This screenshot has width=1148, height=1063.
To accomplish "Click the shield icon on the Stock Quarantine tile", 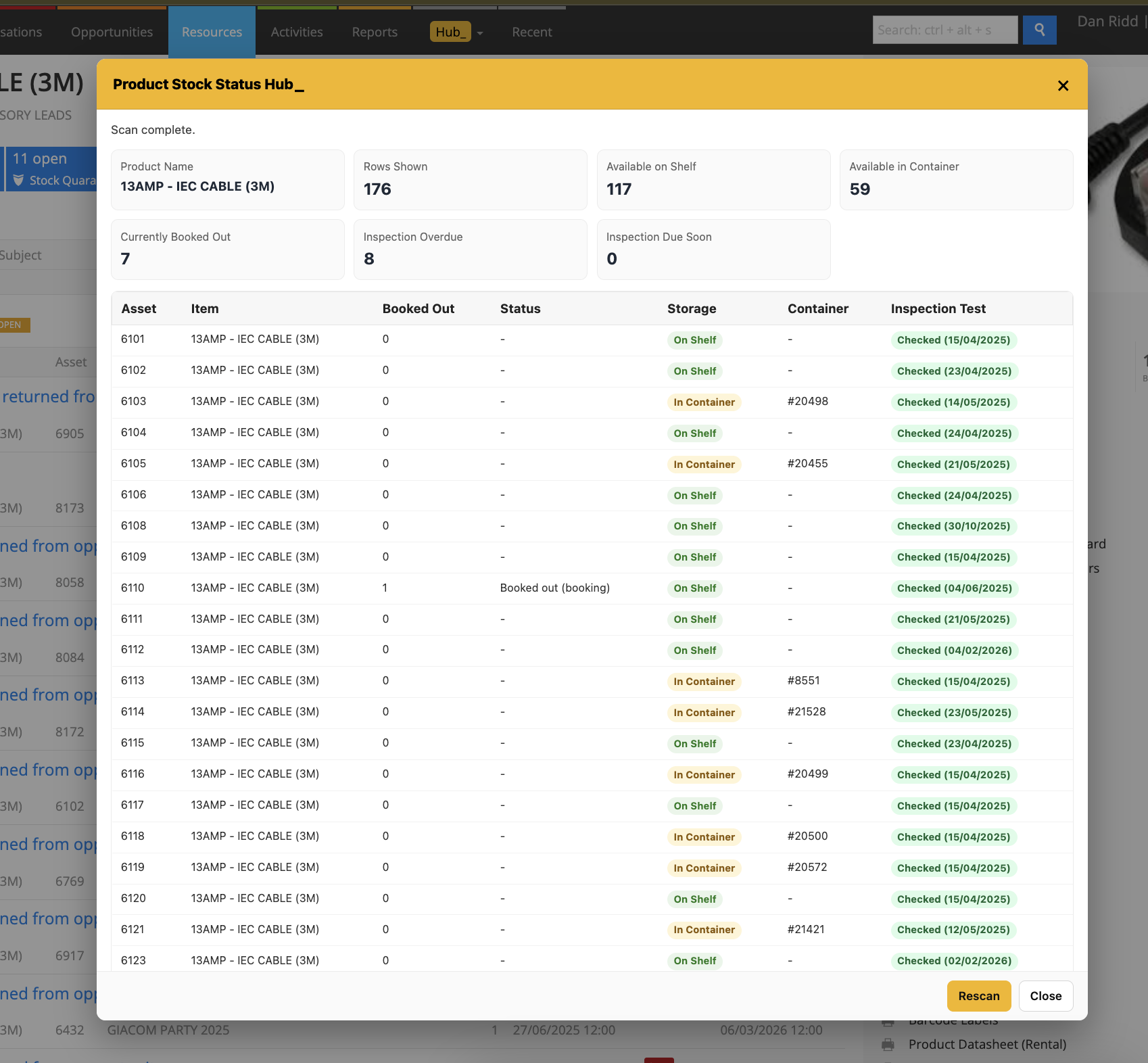I will [x=18, y=180].
